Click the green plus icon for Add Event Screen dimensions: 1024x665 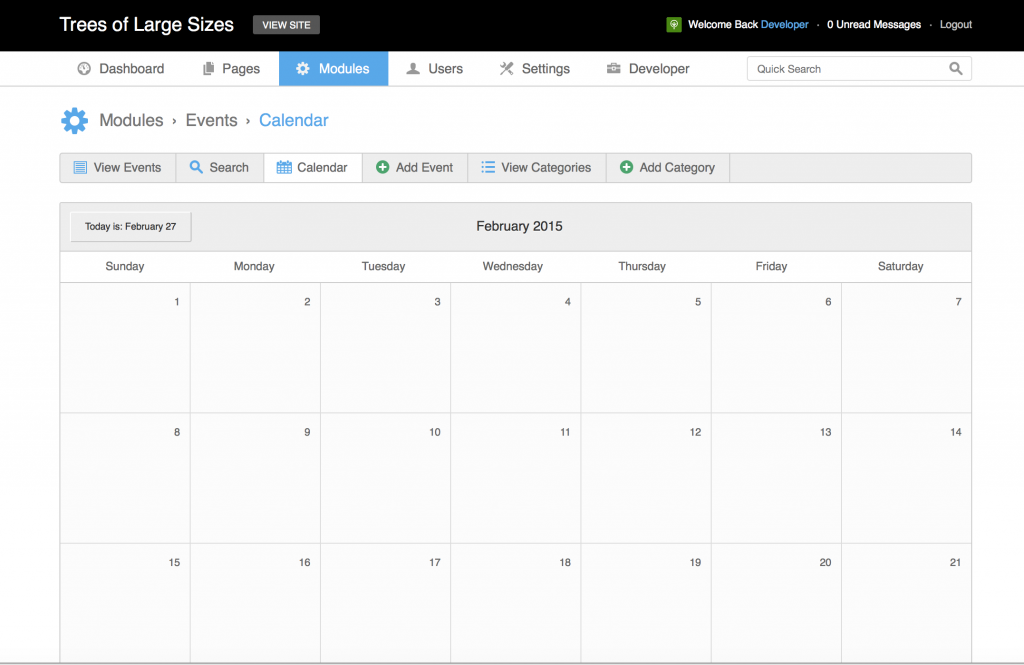(383, 167)
